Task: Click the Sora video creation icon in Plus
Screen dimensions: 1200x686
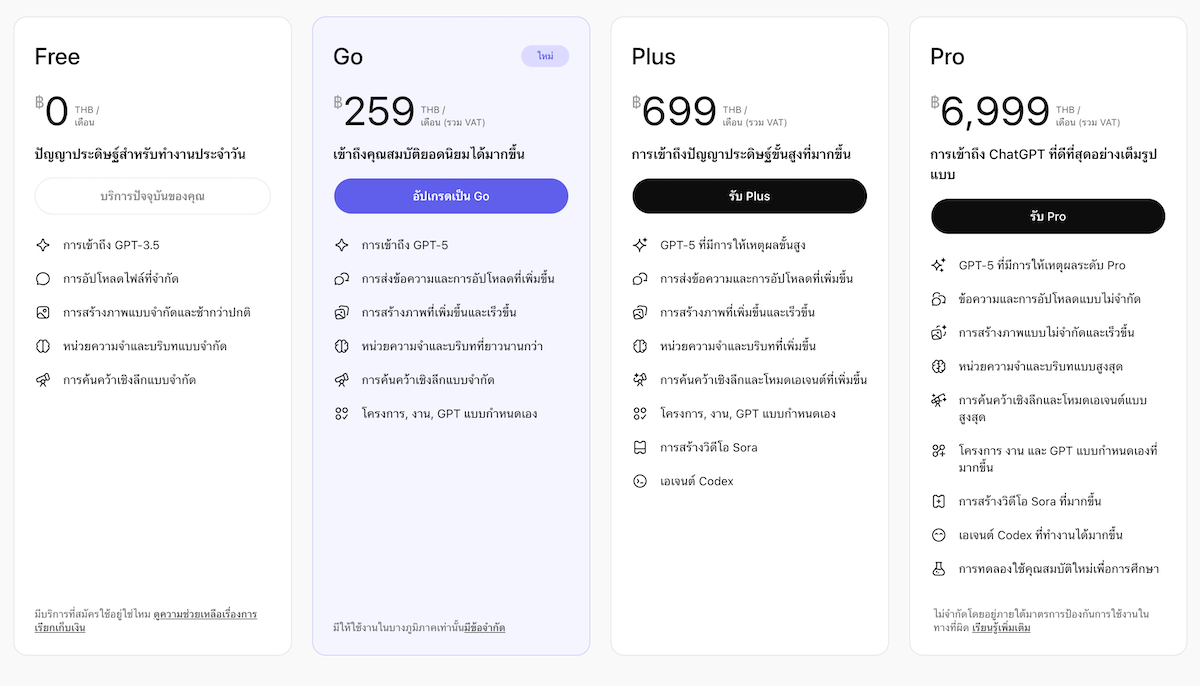Action: [x=640, y=447]
